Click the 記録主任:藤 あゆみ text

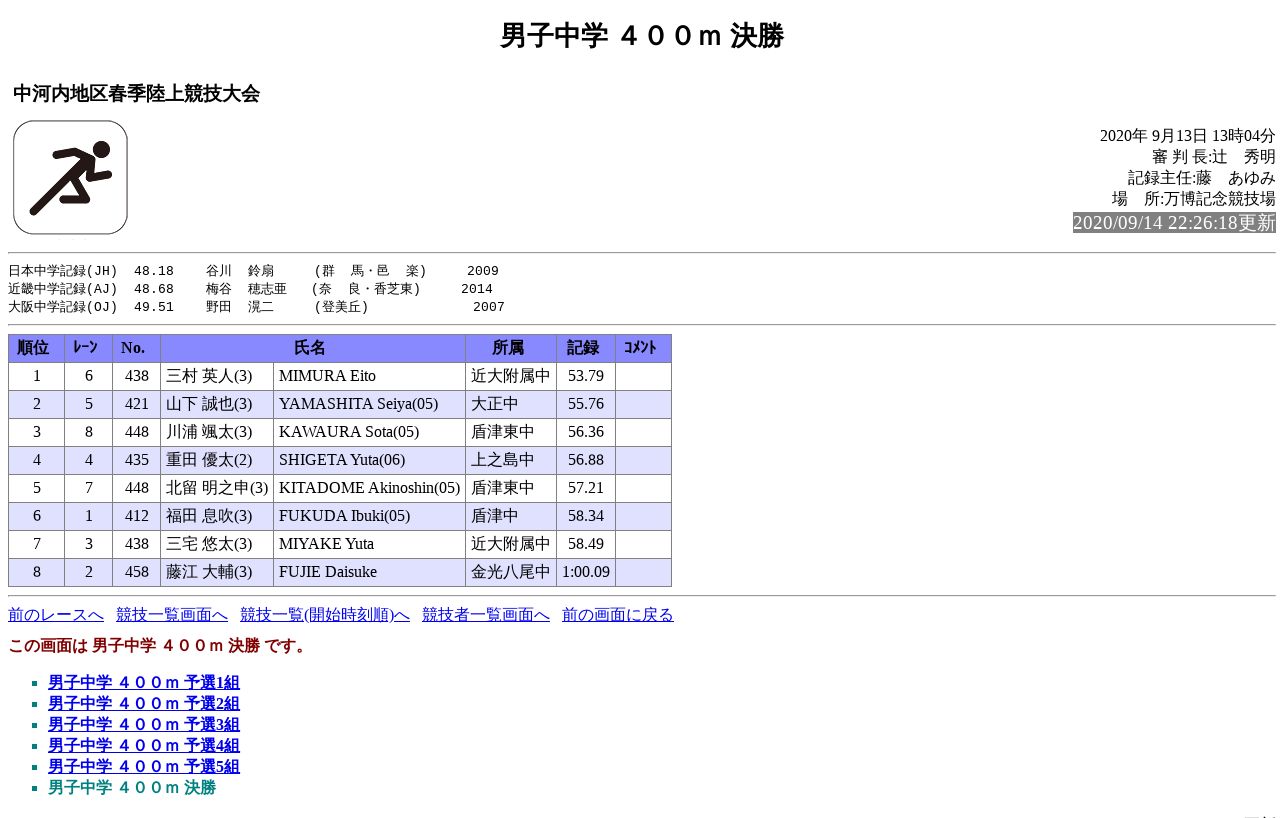point(1202,178)
